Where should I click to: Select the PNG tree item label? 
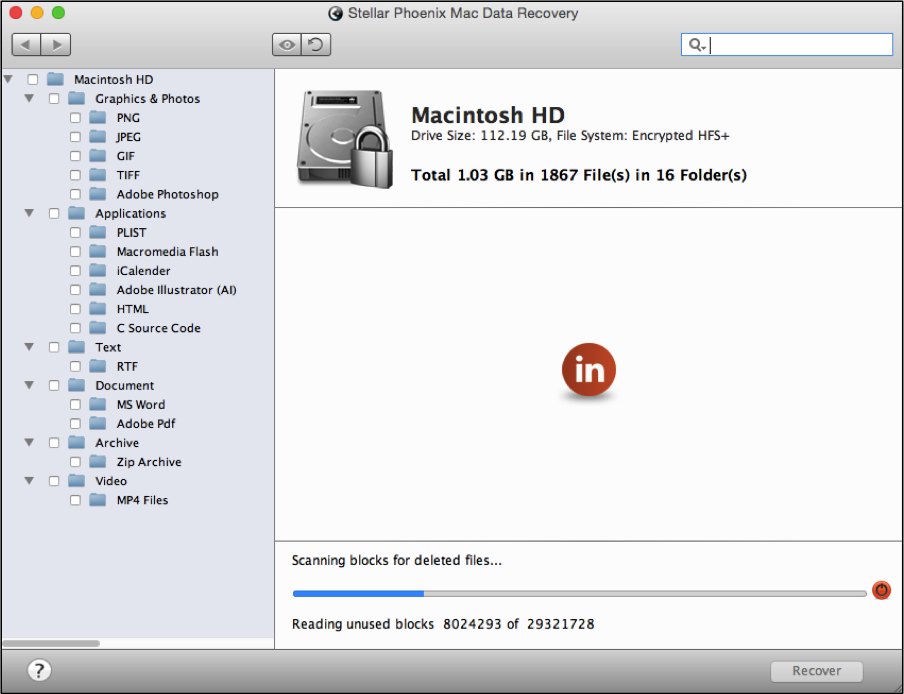coord(128,118)
